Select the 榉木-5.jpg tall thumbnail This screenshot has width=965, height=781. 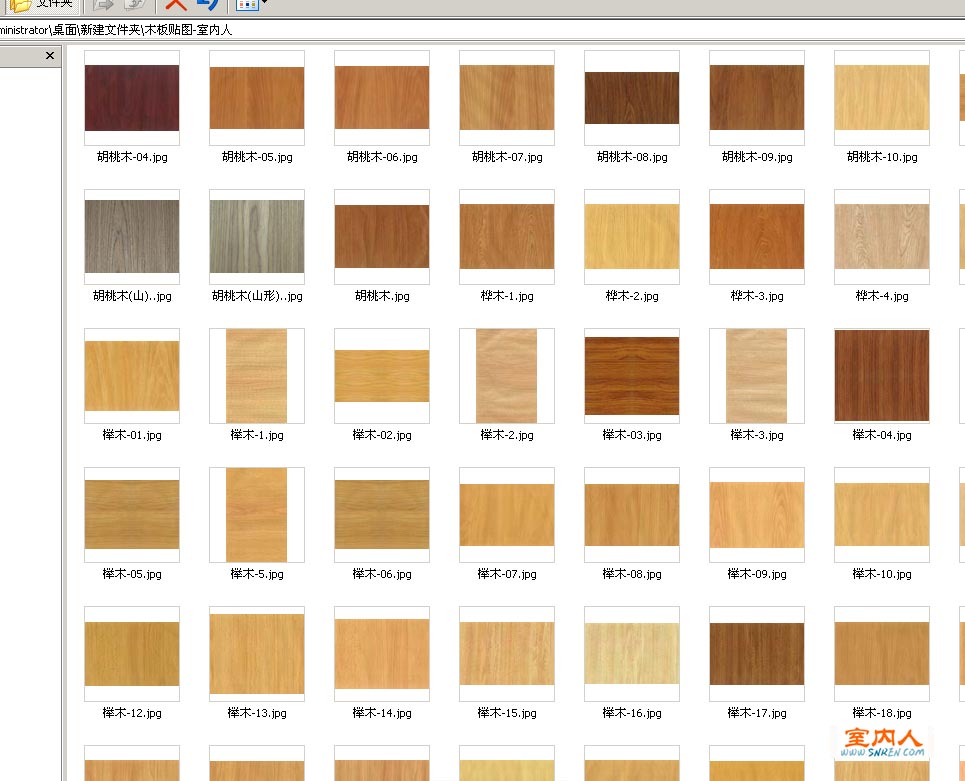257,515
